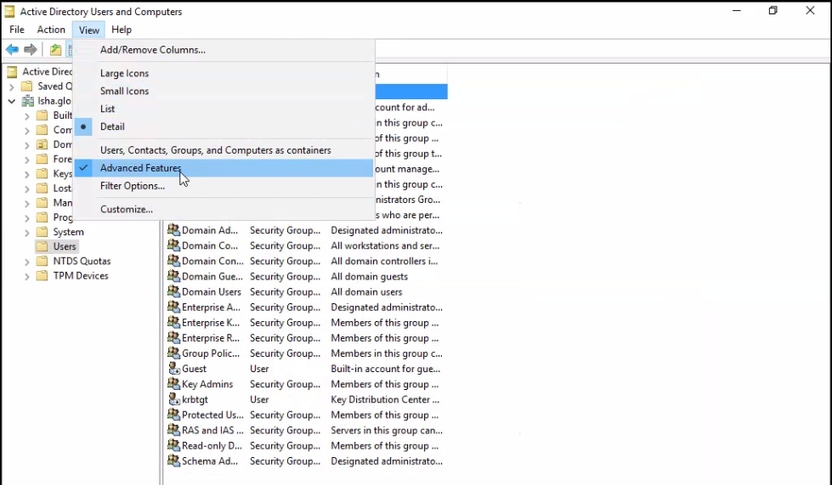Expand the System folder node

tap(27, 232)
